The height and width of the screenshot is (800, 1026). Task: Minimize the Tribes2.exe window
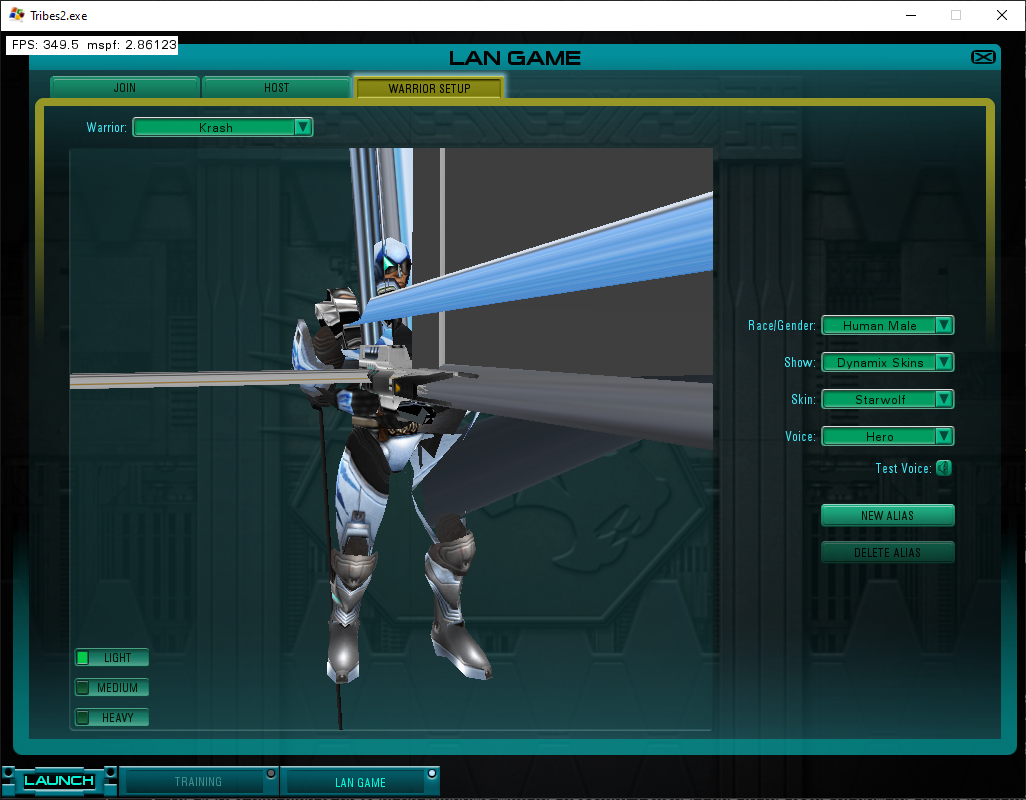911,15
